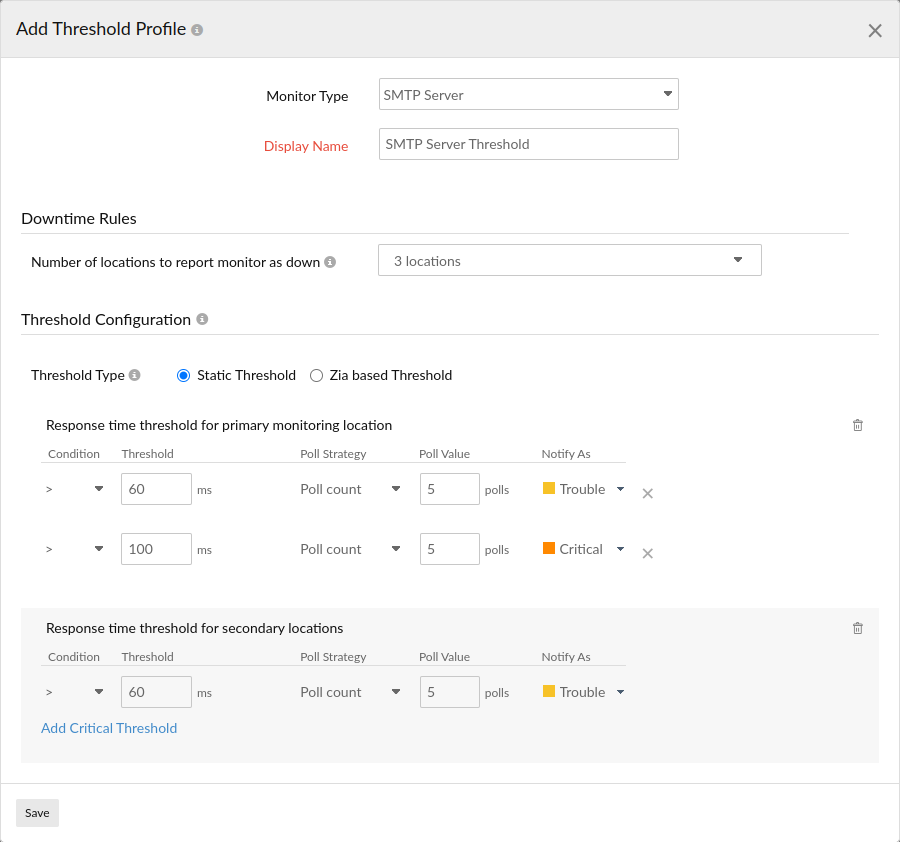Image resolution: width=900 pixels, height=842 pixels.
Task: Delete the primary monitoring location threshold section
Action: pos(857,425)
